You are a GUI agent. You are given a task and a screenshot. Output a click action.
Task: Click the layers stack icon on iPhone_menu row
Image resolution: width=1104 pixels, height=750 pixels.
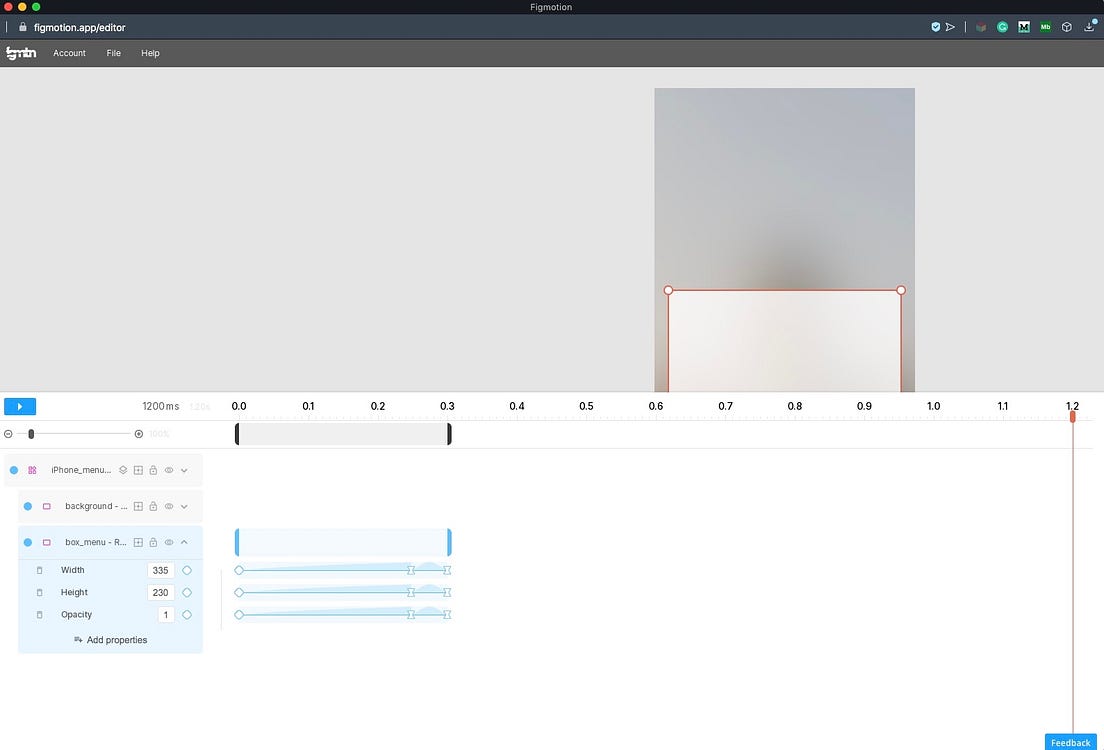pyautogui.click(x=123, y=470)
